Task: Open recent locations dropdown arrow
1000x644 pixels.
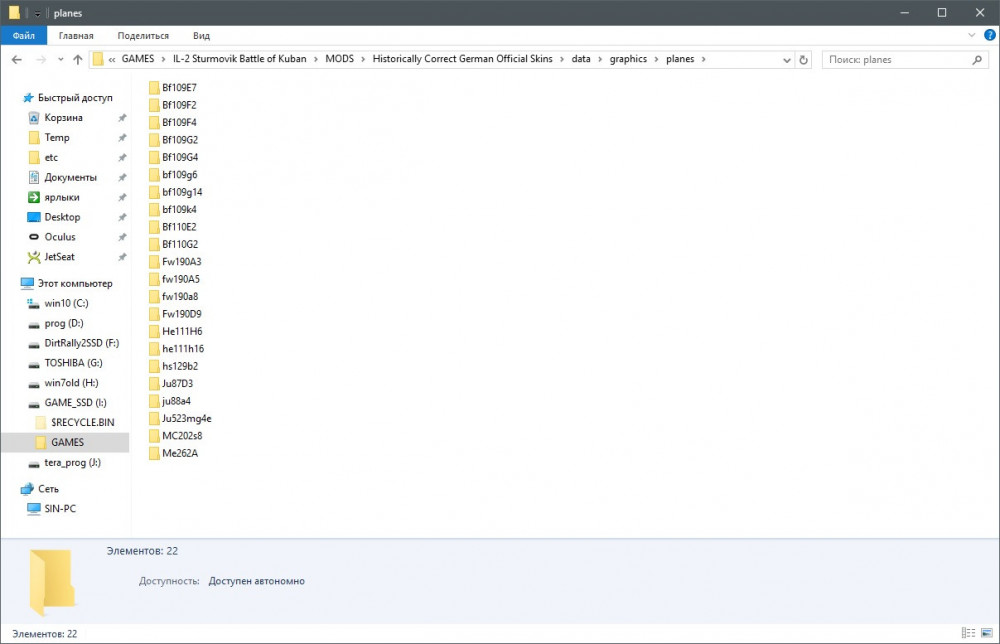Action: click(x=61, y=59)
